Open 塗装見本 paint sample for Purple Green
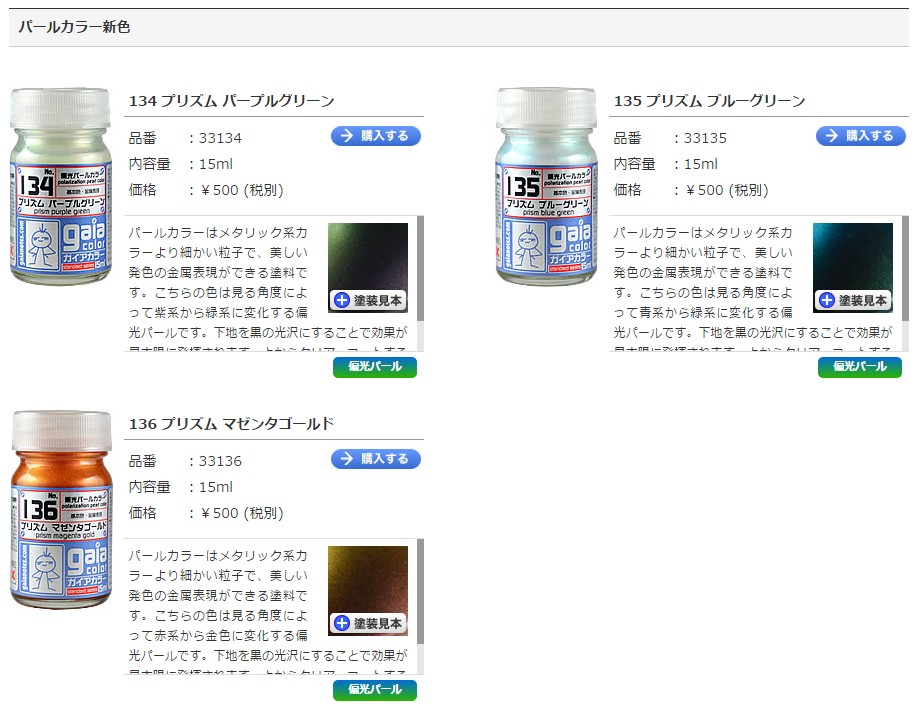The width and height of the screenshot is (916, 704). [369, 300]
